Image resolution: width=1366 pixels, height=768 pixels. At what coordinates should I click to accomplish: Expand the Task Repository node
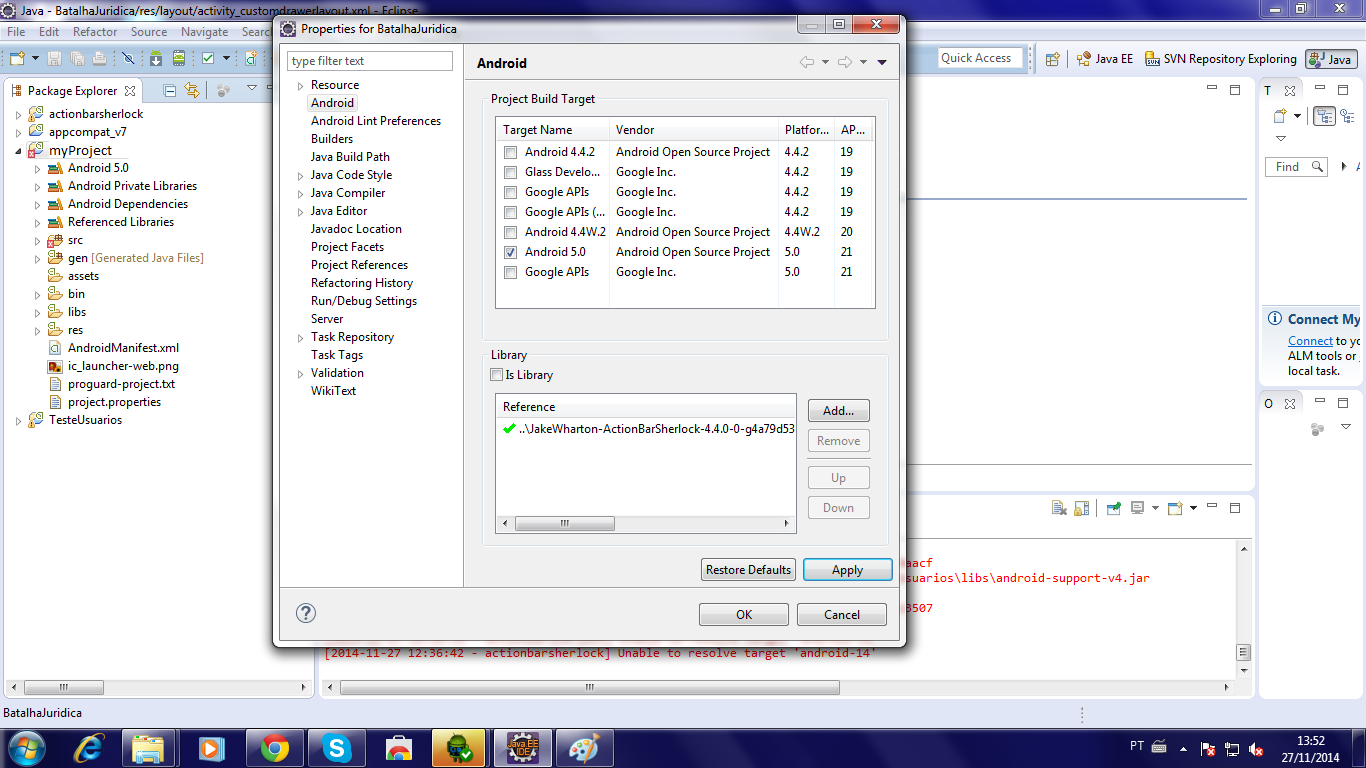point(300,337)
